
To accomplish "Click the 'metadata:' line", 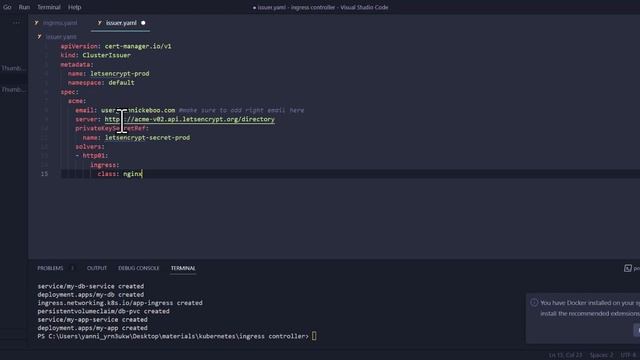I will 77,65.
